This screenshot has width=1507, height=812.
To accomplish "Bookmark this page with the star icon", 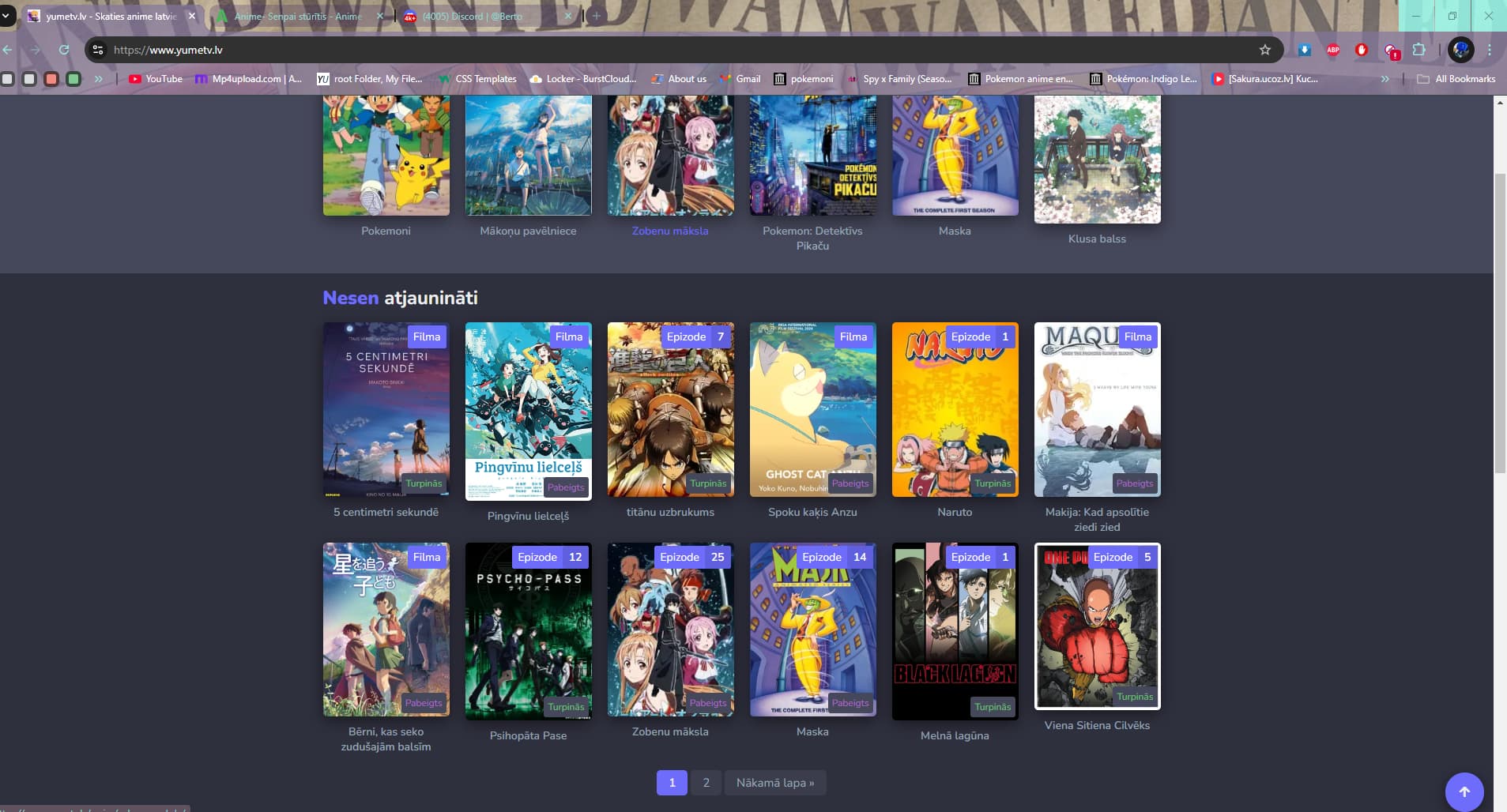I will click(1264, 50).
